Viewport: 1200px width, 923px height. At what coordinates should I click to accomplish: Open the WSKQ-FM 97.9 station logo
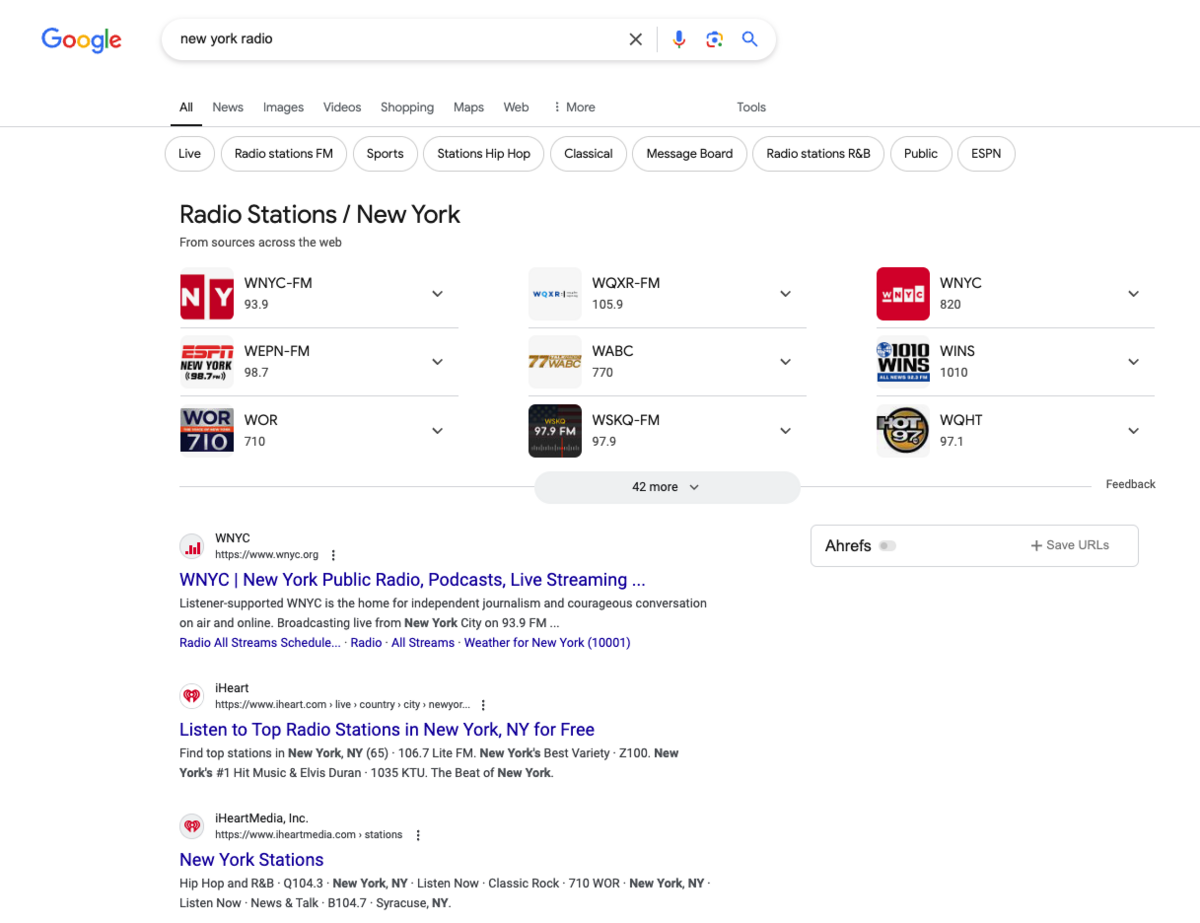pos(555,431)
